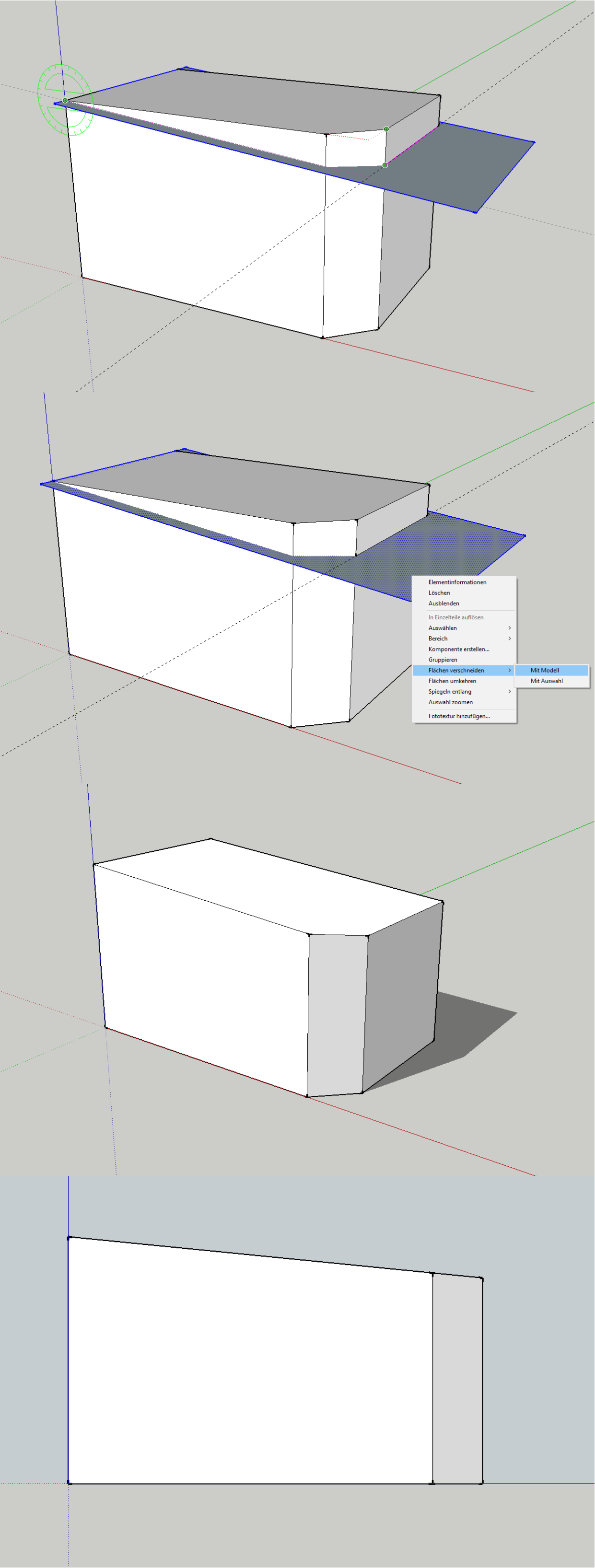Click the greyed In Einzelteile auflösen entry
Screen dimensions: 595x1568
point(455,617)
